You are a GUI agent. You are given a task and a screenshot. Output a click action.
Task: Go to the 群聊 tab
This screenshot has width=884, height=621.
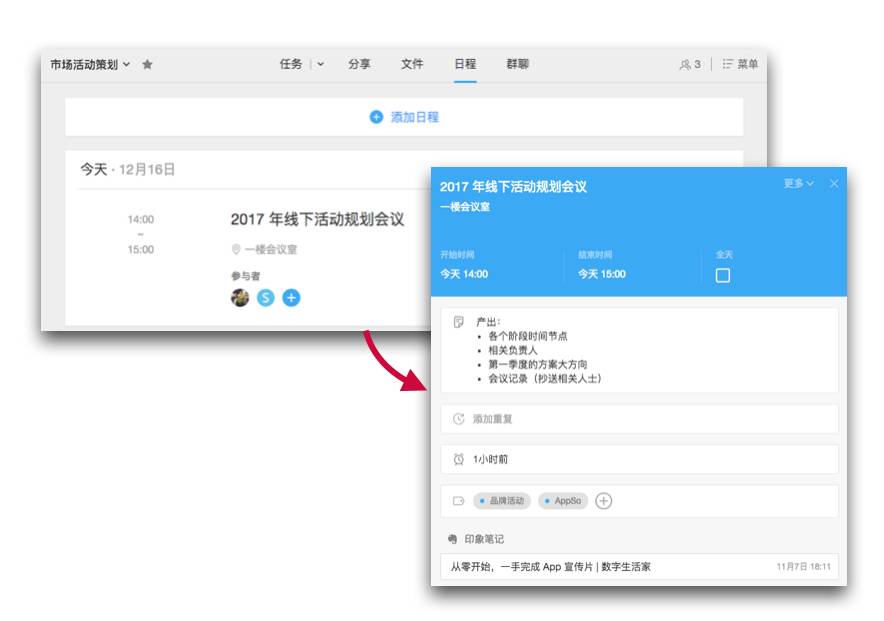coord(518,64)
